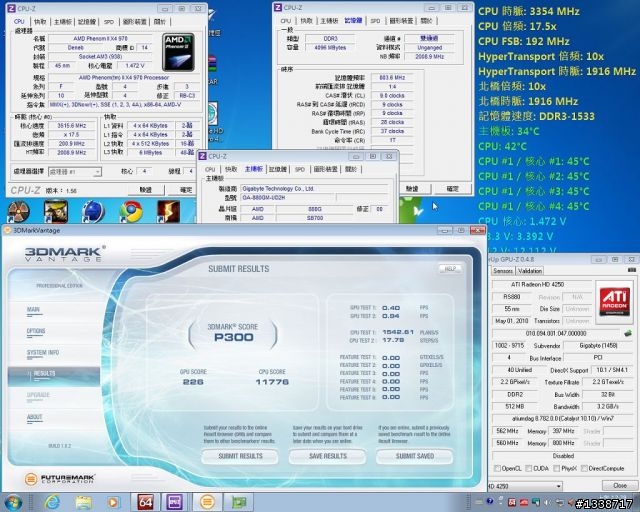Open the radiation-symbol desktop shortcut
Viewport: 640px width, 512px height.
18,211
